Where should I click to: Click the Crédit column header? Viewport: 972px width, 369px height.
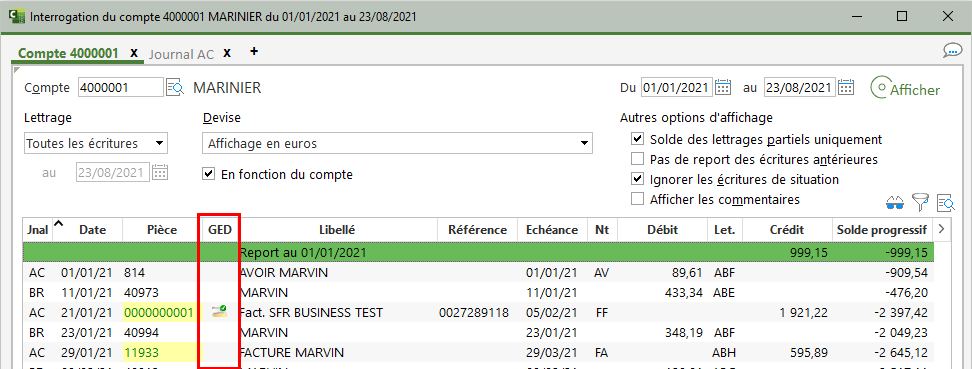(x=787, y=229)
